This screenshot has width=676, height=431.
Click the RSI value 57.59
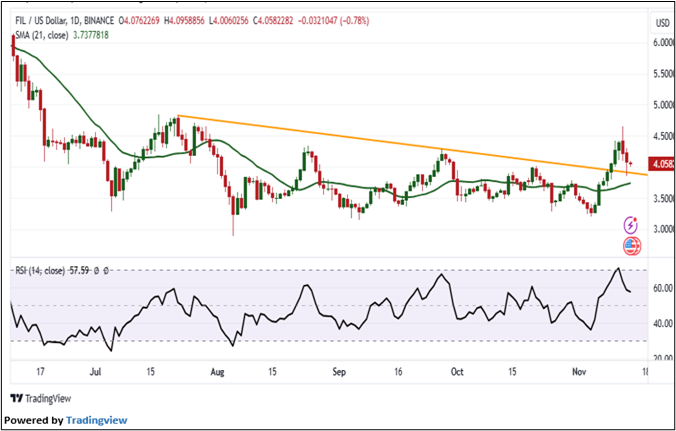tap(78, 271)
